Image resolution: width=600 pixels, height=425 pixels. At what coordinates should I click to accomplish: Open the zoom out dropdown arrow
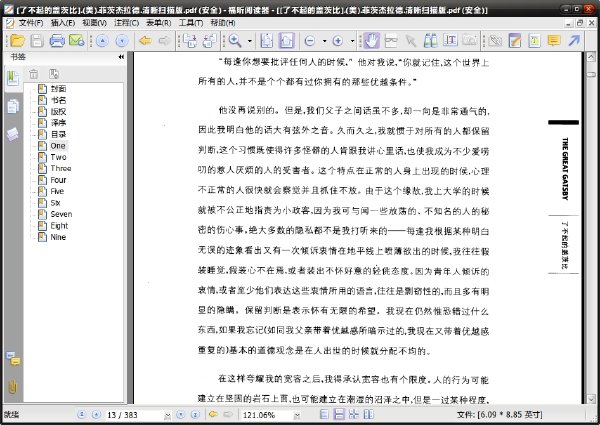pos(324,41)
